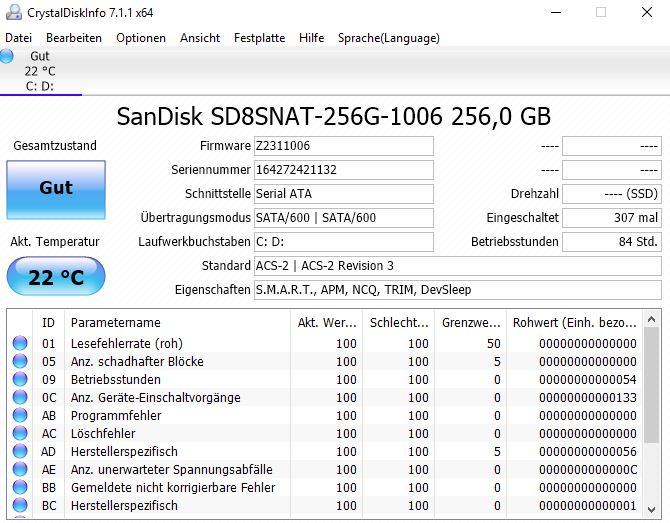Screen dimensions: 670x523
Task: Click status orb for Anz. unerwarteter Spannungsabfälle
Action: (20, 469)
